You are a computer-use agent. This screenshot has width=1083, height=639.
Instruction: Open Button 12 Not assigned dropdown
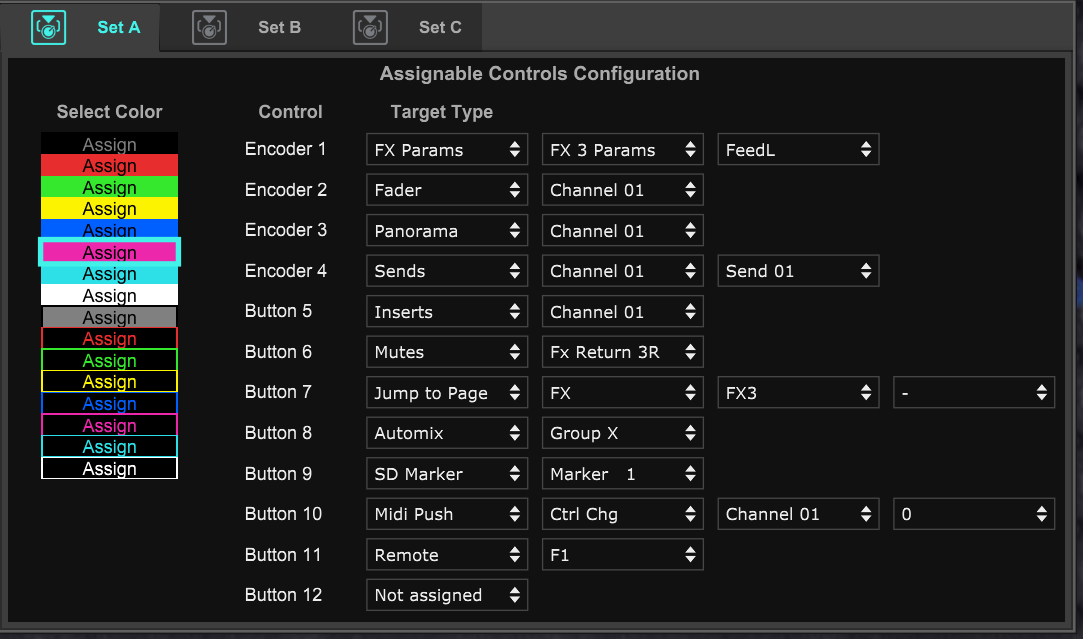click(x=447, y=595)
